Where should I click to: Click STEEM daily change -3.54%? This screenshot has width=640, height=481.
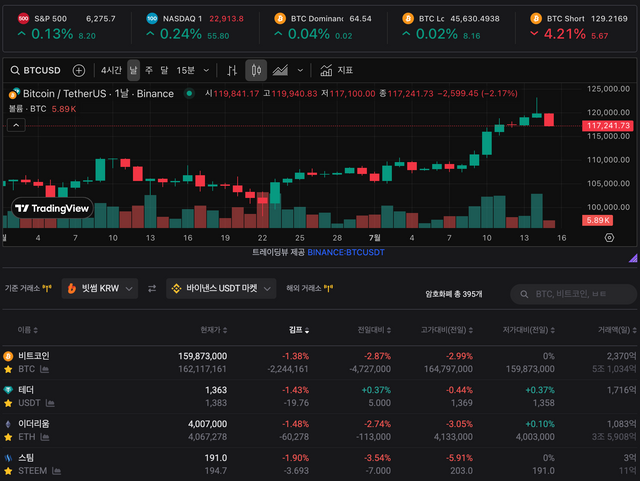377,458
